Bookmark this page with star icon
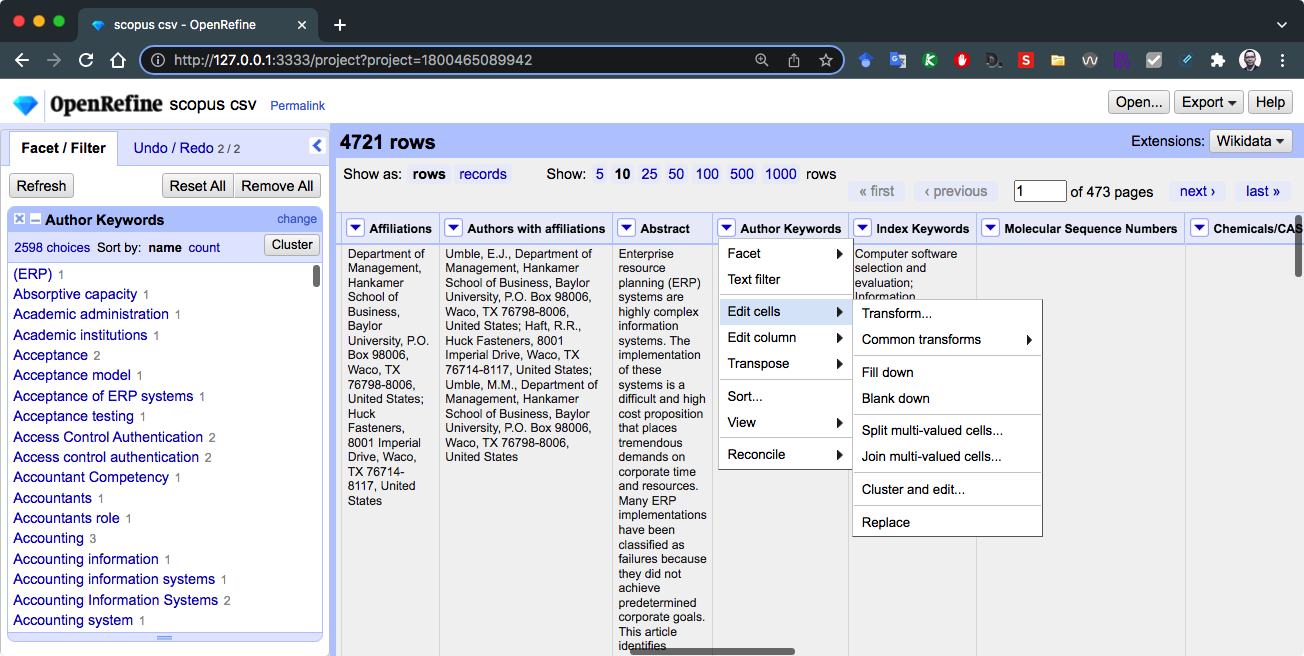The width and height of the screenshot is (1304, 656). (x=826, y=60)
